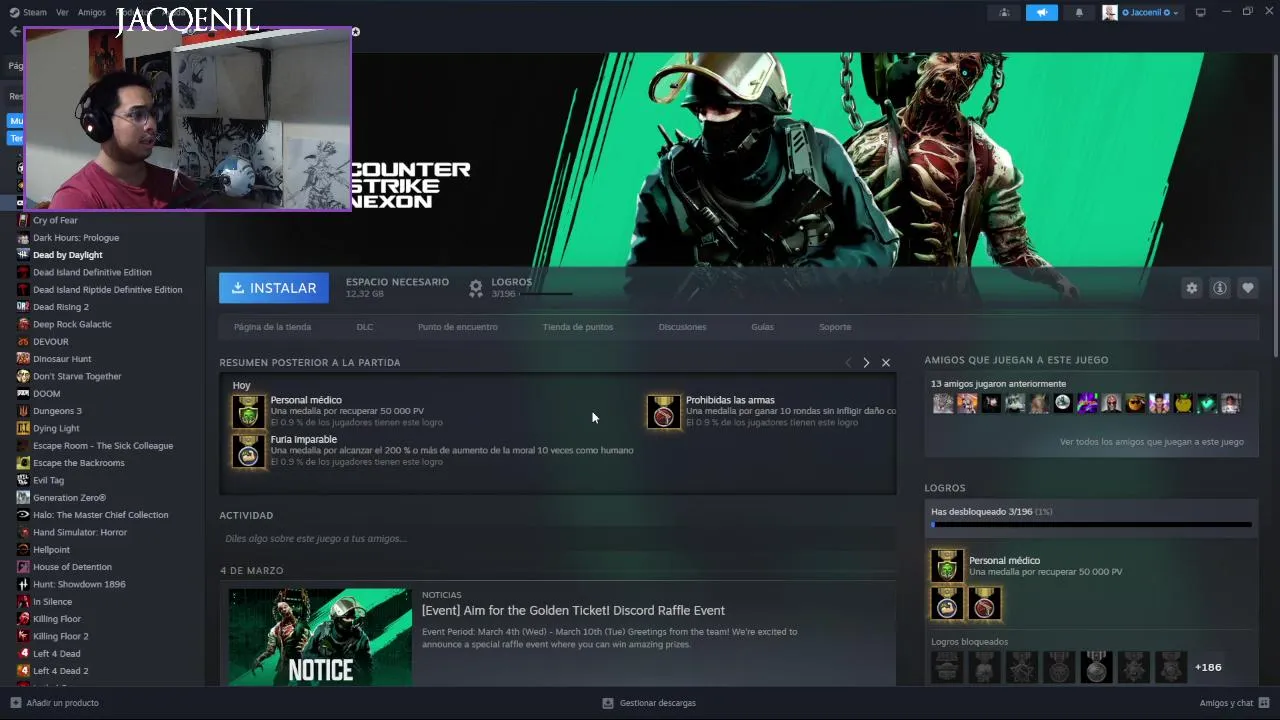Open the friends activity icon in top bar
Viewport: 1280px width, 720px height.
point(1004,13)
